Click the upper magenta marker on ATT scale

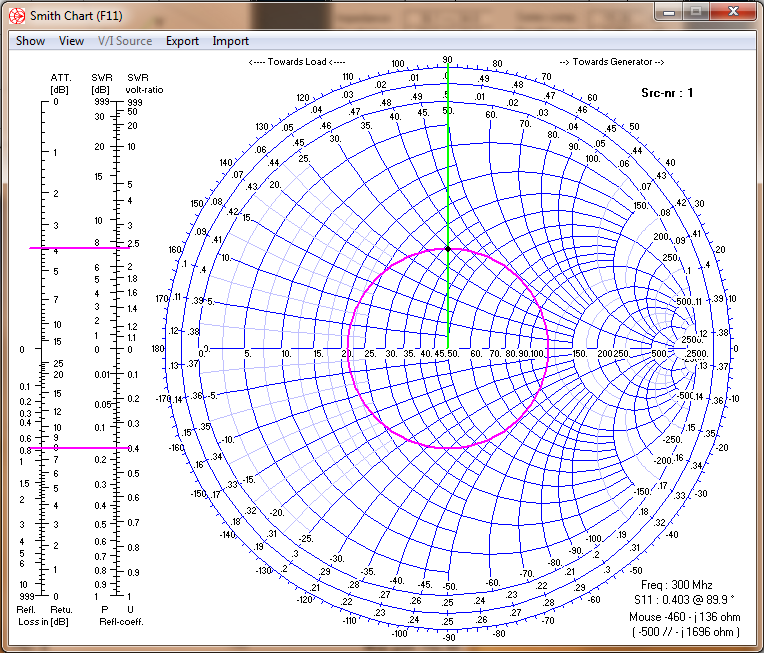[79, 248]
